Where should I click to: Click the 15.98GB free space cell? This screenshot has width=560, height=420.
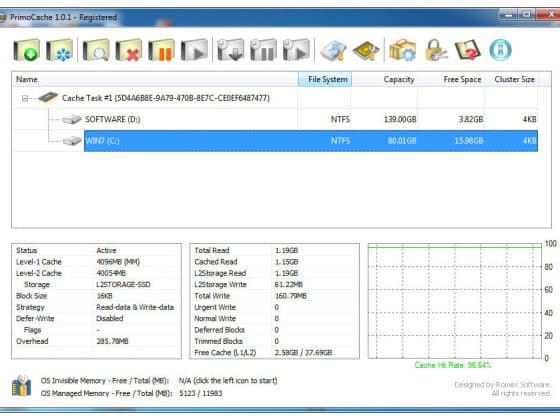click(469, 141)
